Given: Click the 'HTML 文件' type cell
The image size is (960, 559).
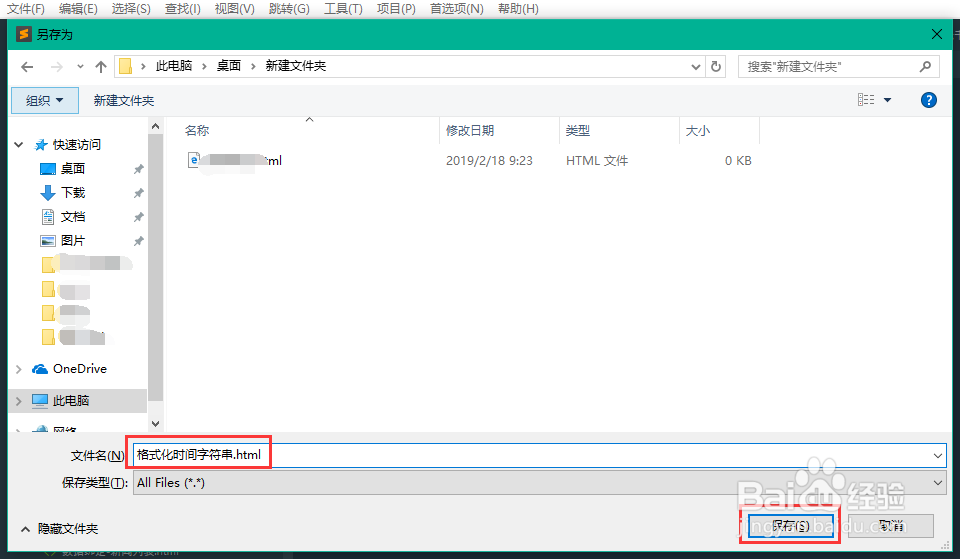Looking at the screenshot, I should point(597,160).
